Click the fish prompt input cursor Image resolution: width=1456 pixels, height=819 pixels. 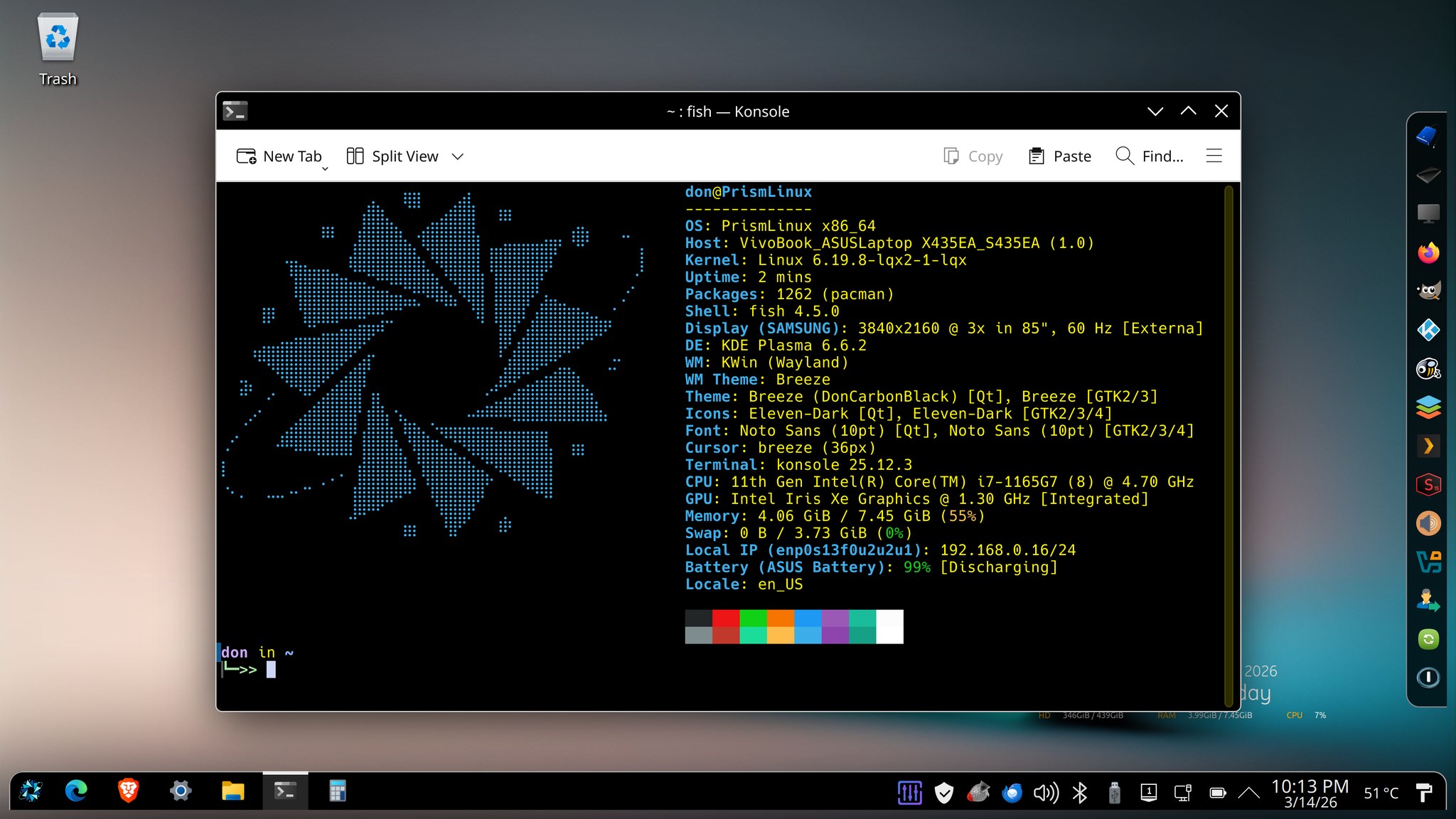click(271, 670)
